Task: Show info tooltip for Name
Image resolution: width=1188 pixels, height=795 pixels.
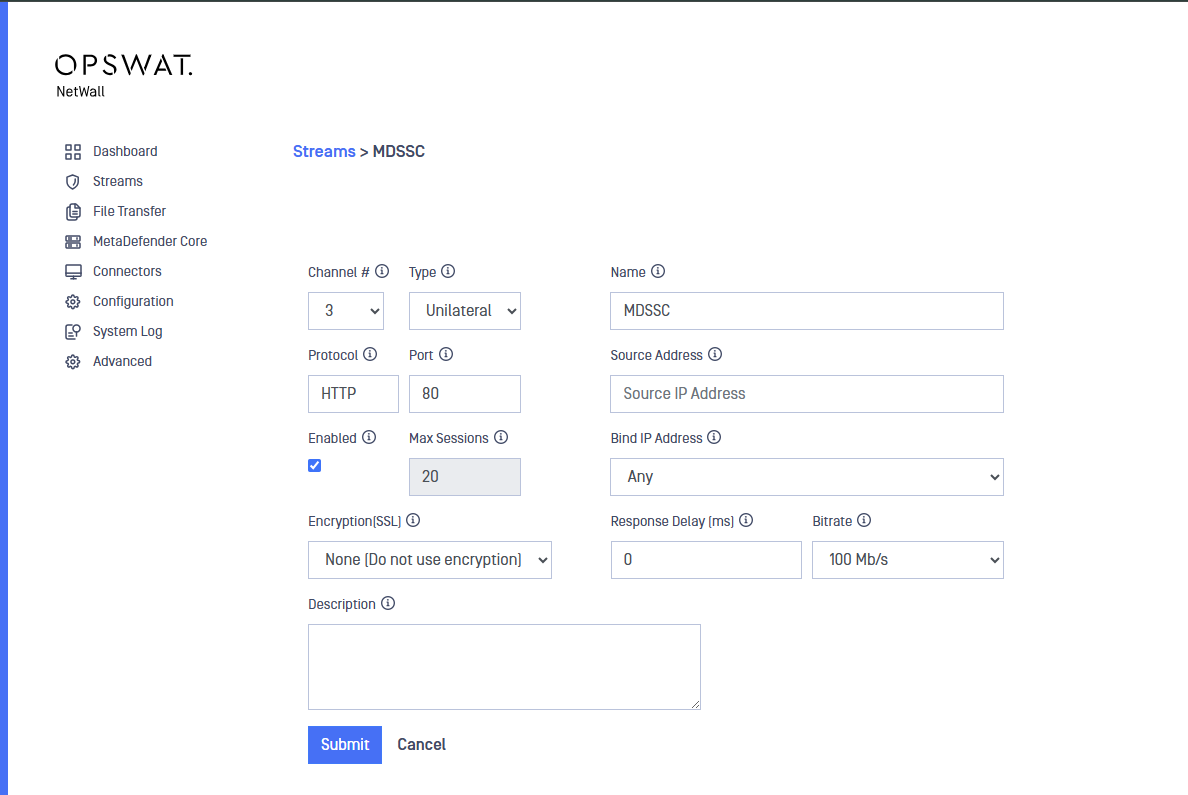Action: (658, 271)
